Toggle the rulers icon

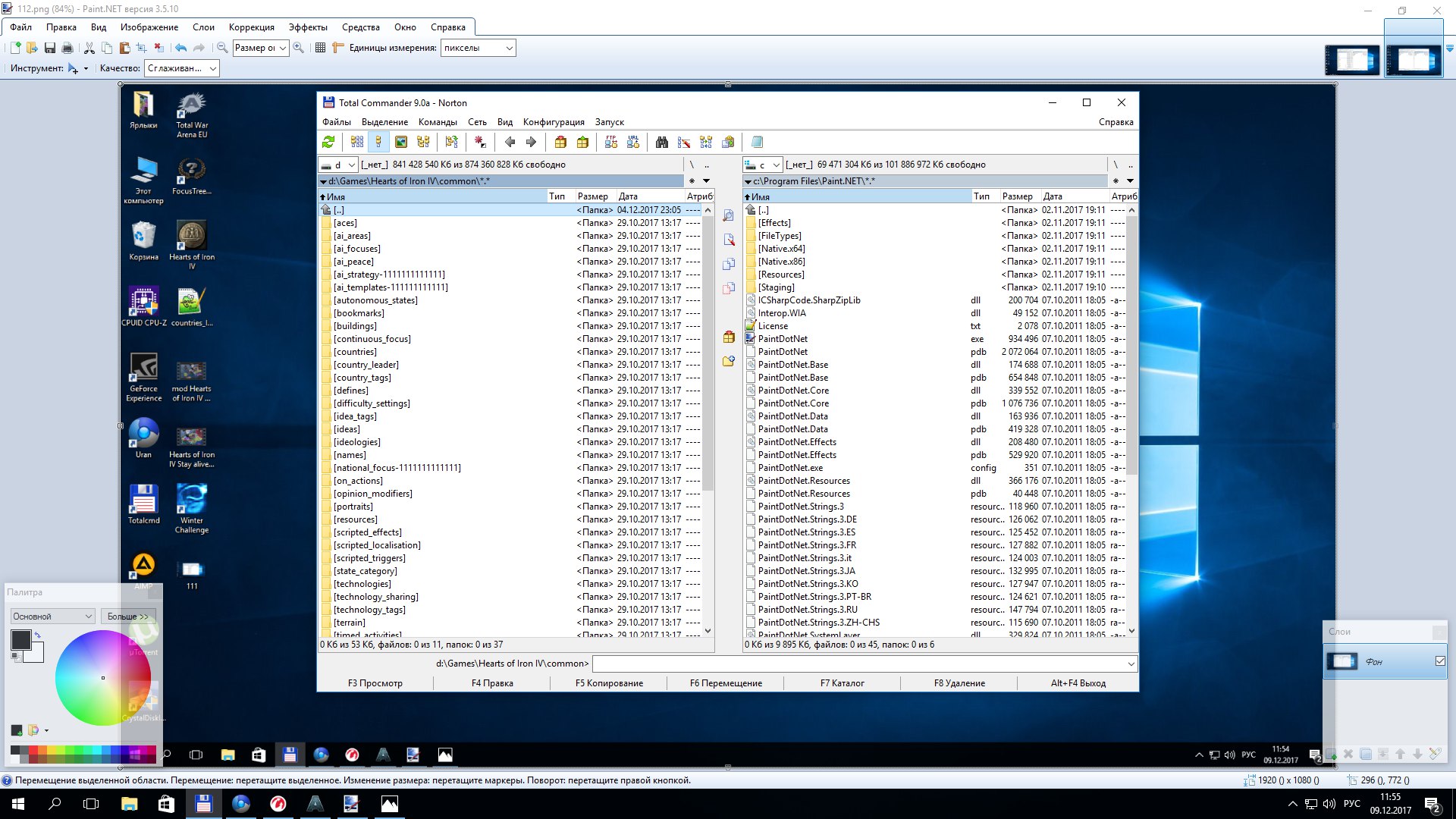tap(338, 48)
